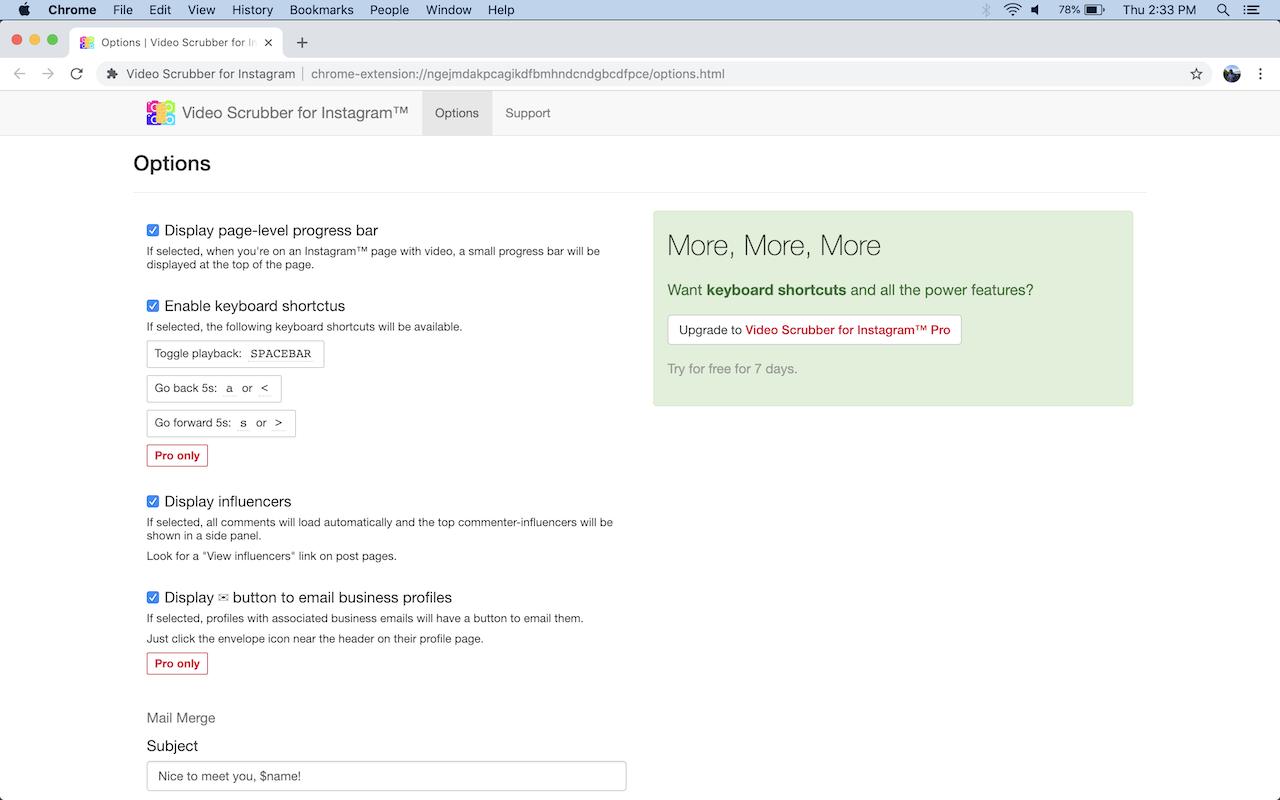Click the volume icon in menu bar
Image resolution: width=1280 pixels, height=800 pixels.
1036,10
